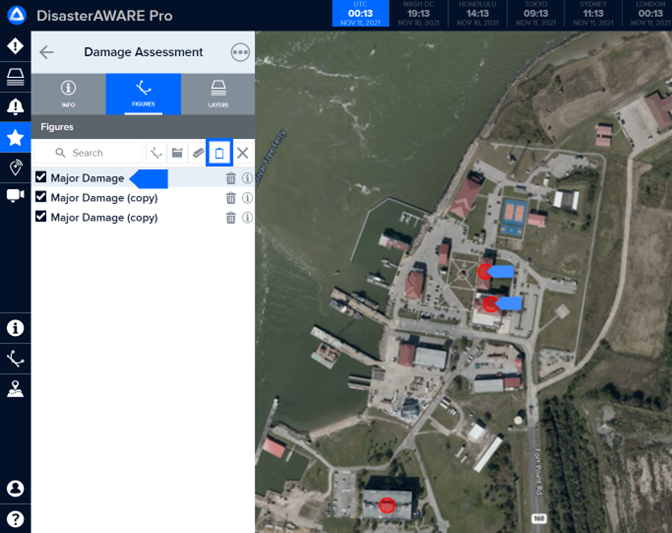The width and height of the screenshot is (672, 533).
Task: Select the last Major Damage (copy) label
Action: pos(104,218)
